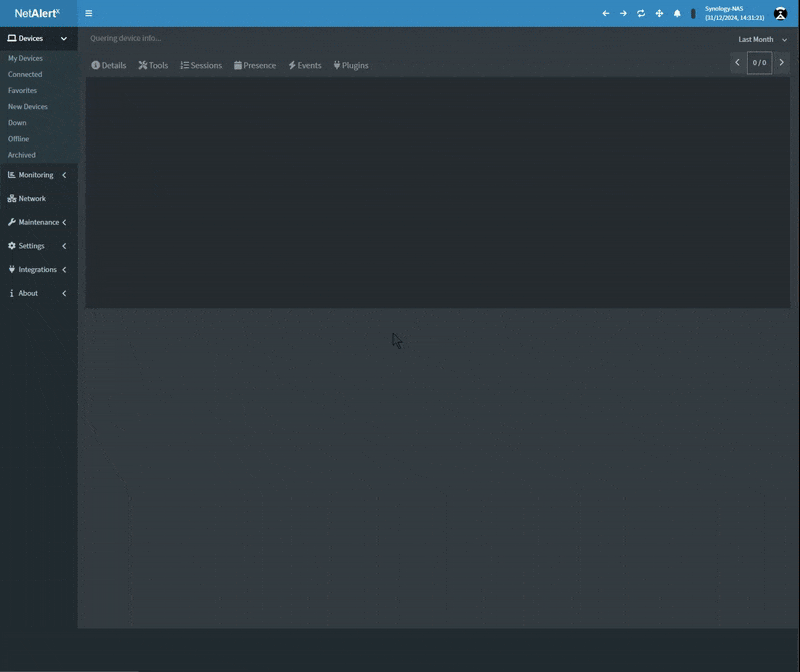Screen dimensions: 800x672
Task: Select the Plugins tab
Action: tap(351, 65)
